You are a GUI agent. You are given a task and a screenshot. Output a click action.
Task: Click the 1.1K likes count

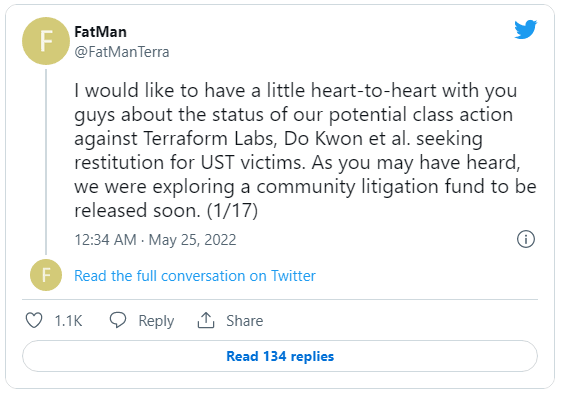pyautogui.click(x=68, y=321)
